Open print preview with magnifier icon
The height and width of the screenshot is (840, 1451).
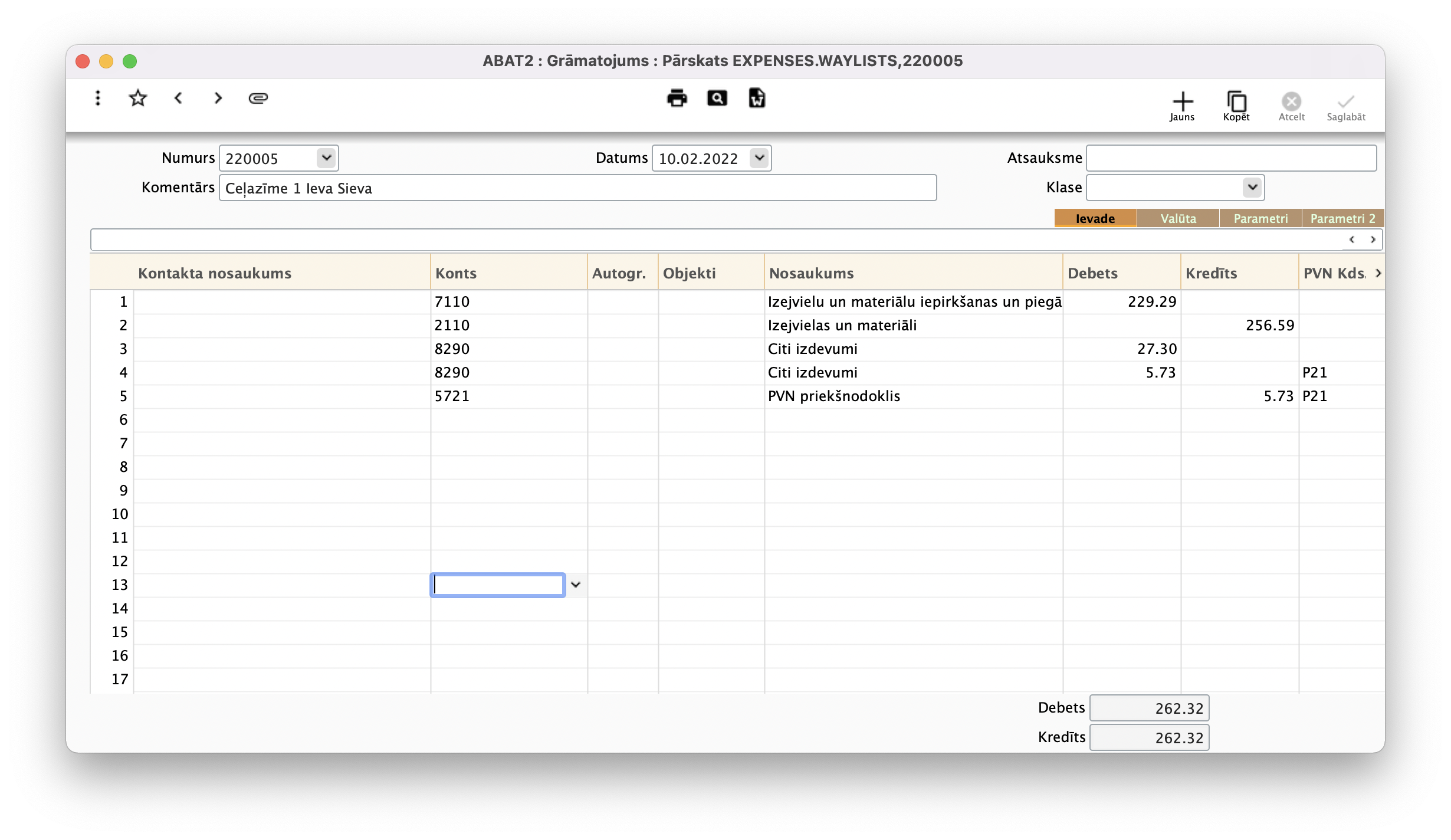point(717,98)
